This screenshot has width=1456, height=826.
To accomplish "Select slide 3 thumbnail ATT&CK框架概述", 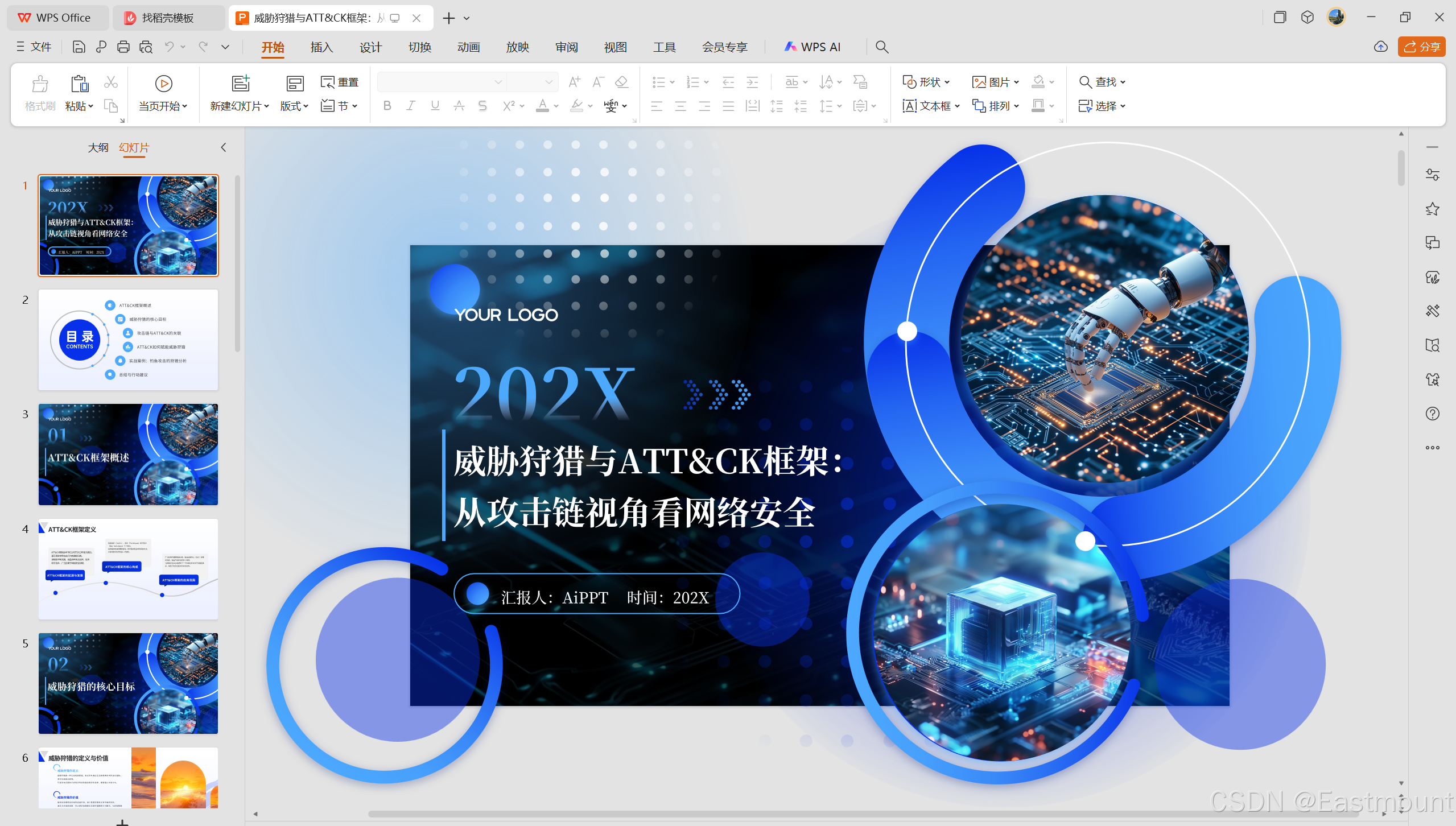I will coord(128,455).
